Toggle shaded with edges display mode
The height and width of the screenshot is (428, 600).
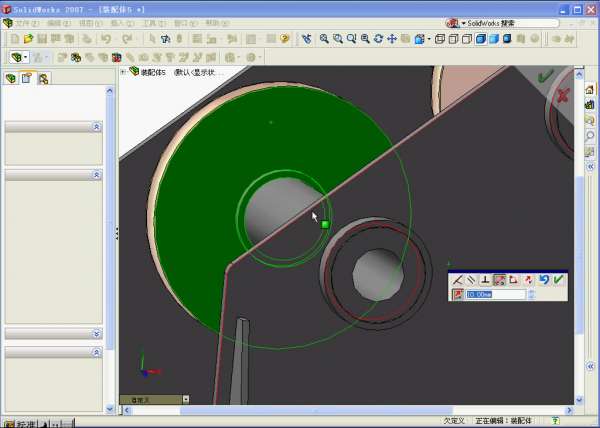[x=480, y=39]
